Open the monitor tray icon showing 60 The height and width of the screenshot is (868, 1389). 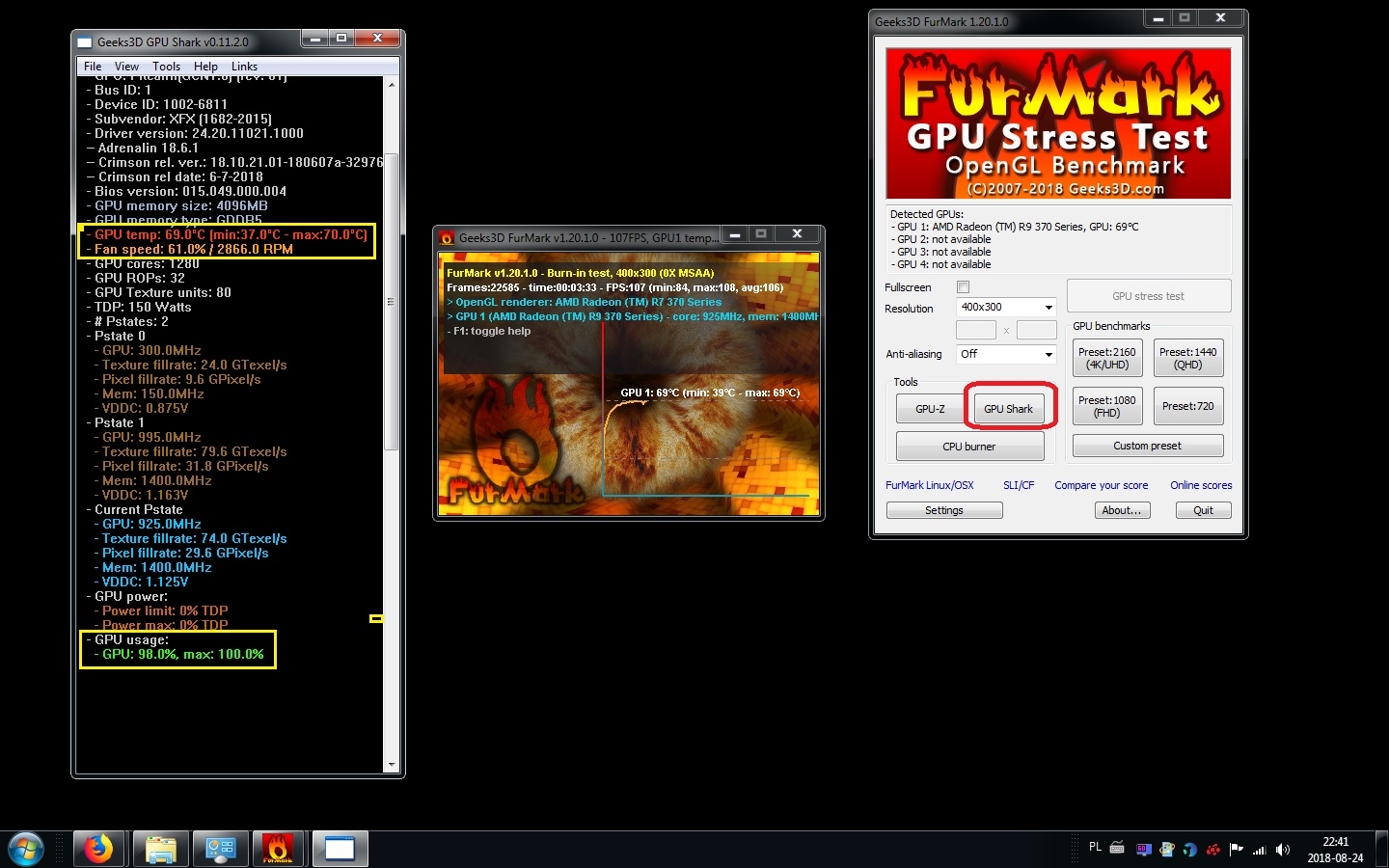pyautogui.click(x=1143, y=850)
